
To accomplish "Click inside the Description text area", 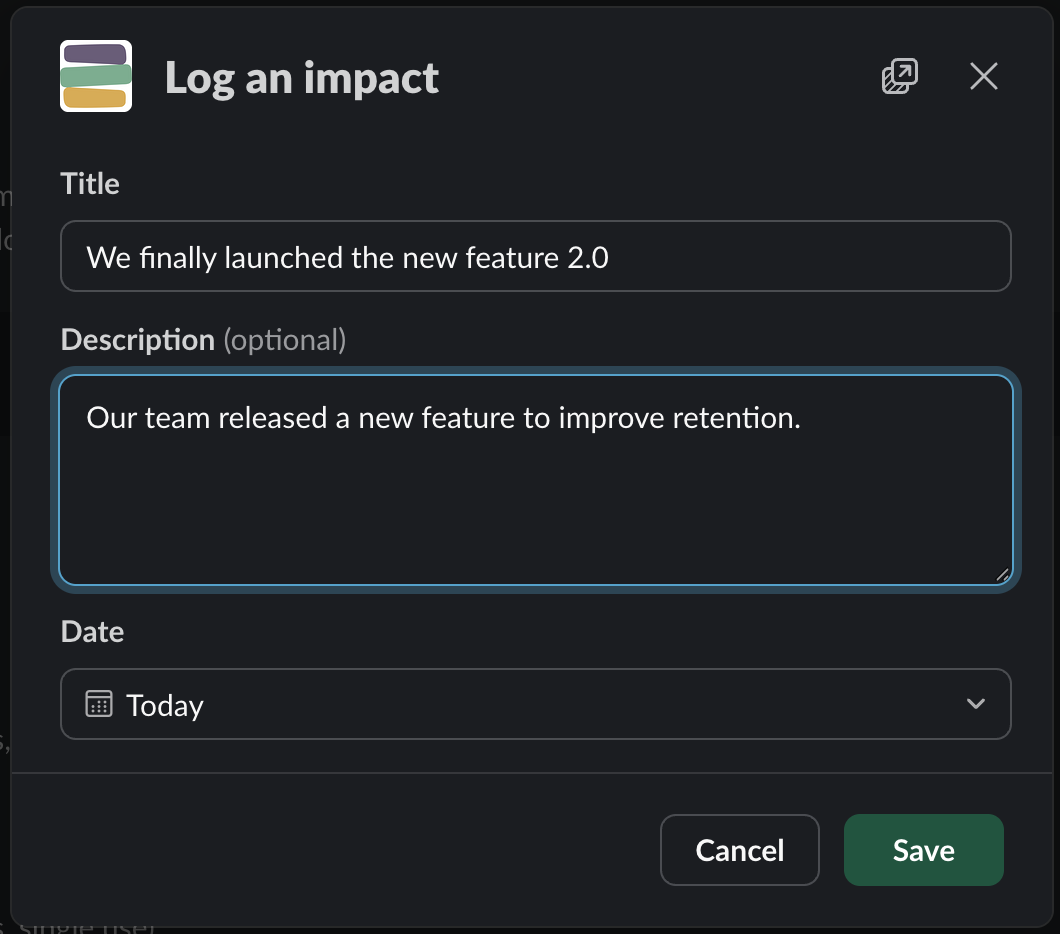I will tap(535, 480).
